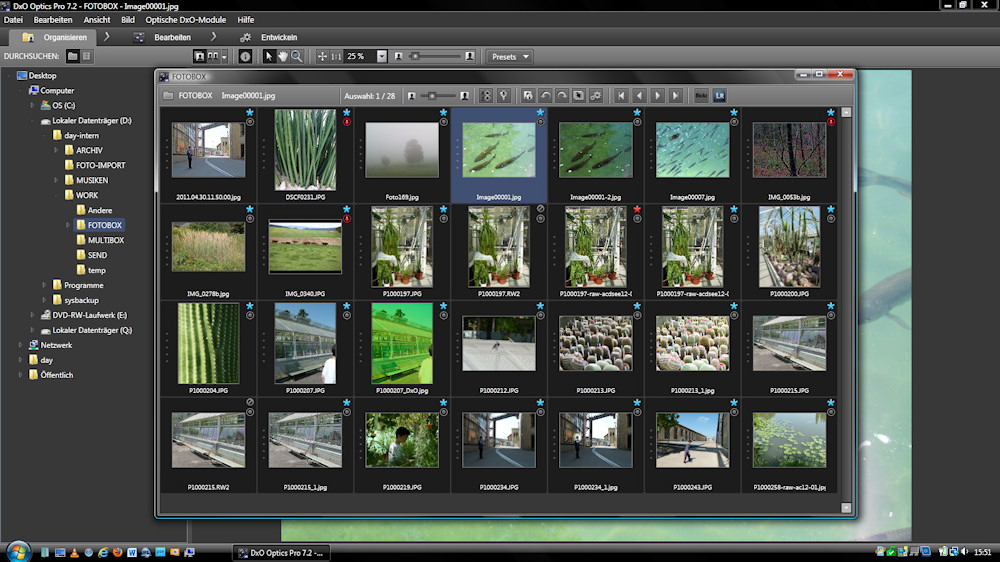This screenshot has height=562, width=1000.
Task: Jump to first image in browser
Action: tap(621, 95)
